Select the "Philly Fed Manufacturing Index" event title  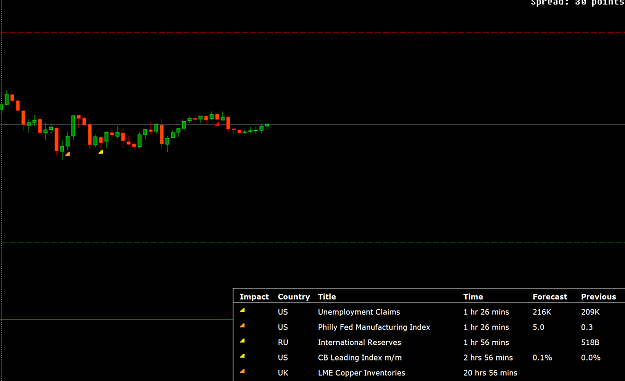[x=374, y=327]
